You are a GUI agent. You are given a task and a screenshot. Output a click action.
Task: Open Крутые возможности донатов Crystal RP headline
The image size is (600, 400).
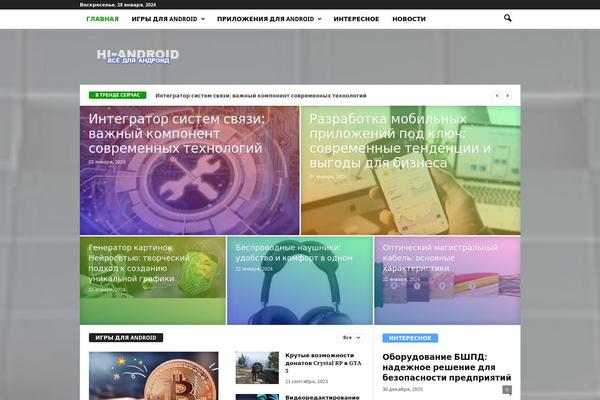click(323, 363)
